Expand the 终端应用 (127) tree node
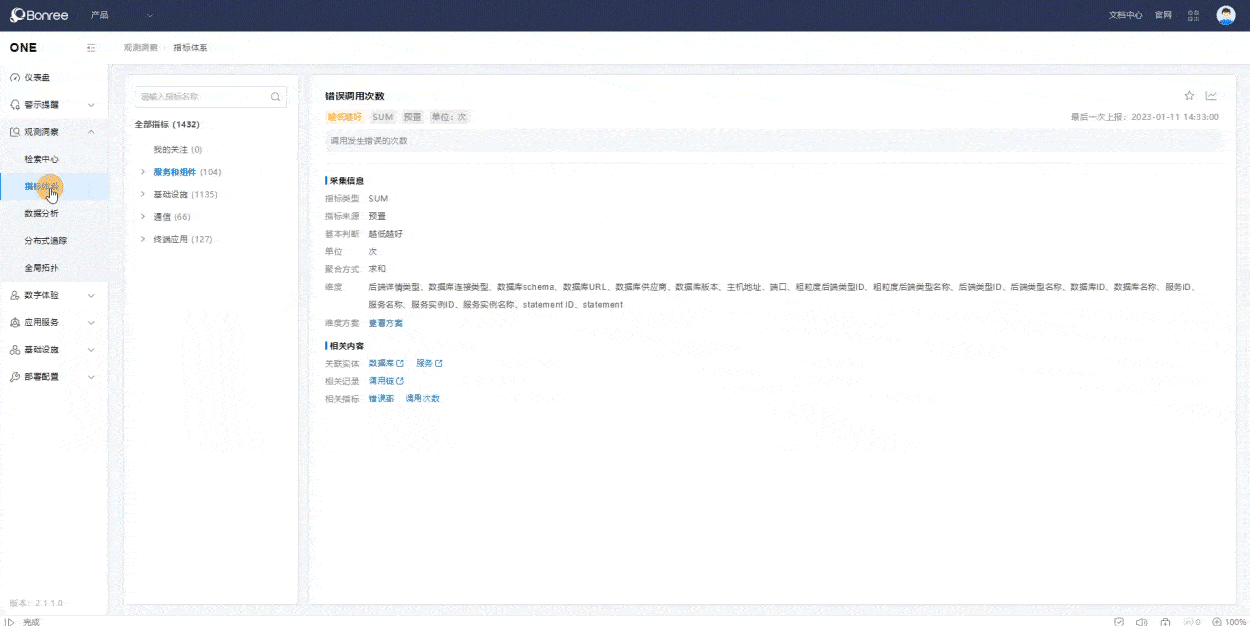Screen dimensions: 1250x626 [x=143, y=239]
